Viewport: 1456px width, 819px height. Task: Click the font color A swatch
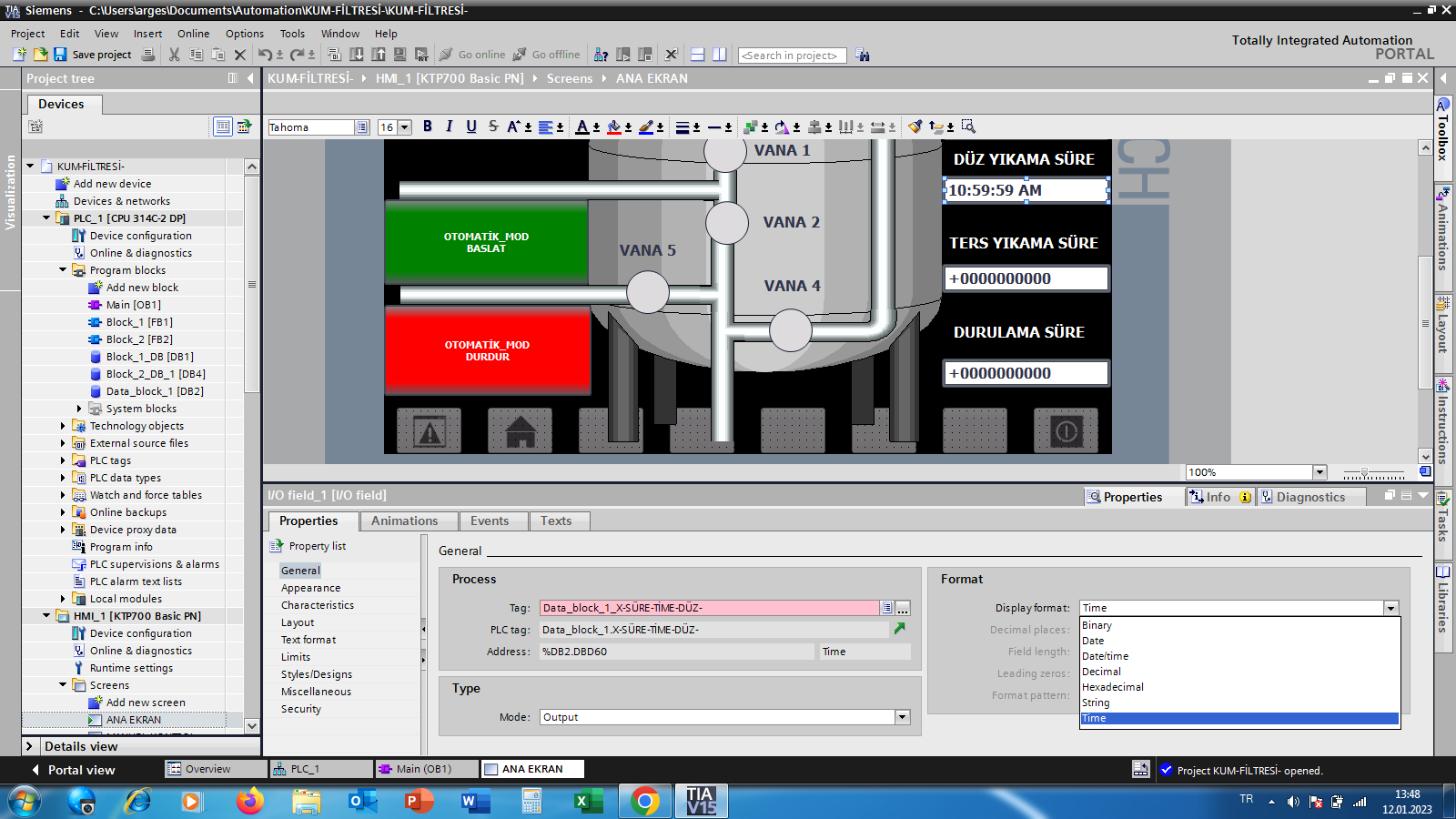582,127
